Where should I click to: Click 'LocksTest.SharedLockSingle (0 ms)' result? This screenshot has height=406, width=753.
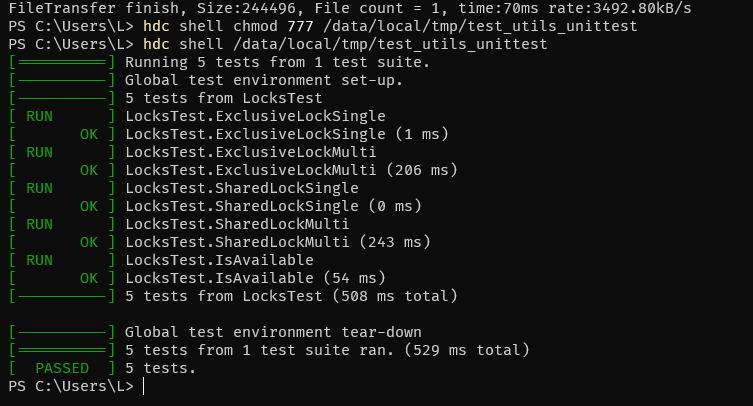pyautogui.click(x=273, y=206)
